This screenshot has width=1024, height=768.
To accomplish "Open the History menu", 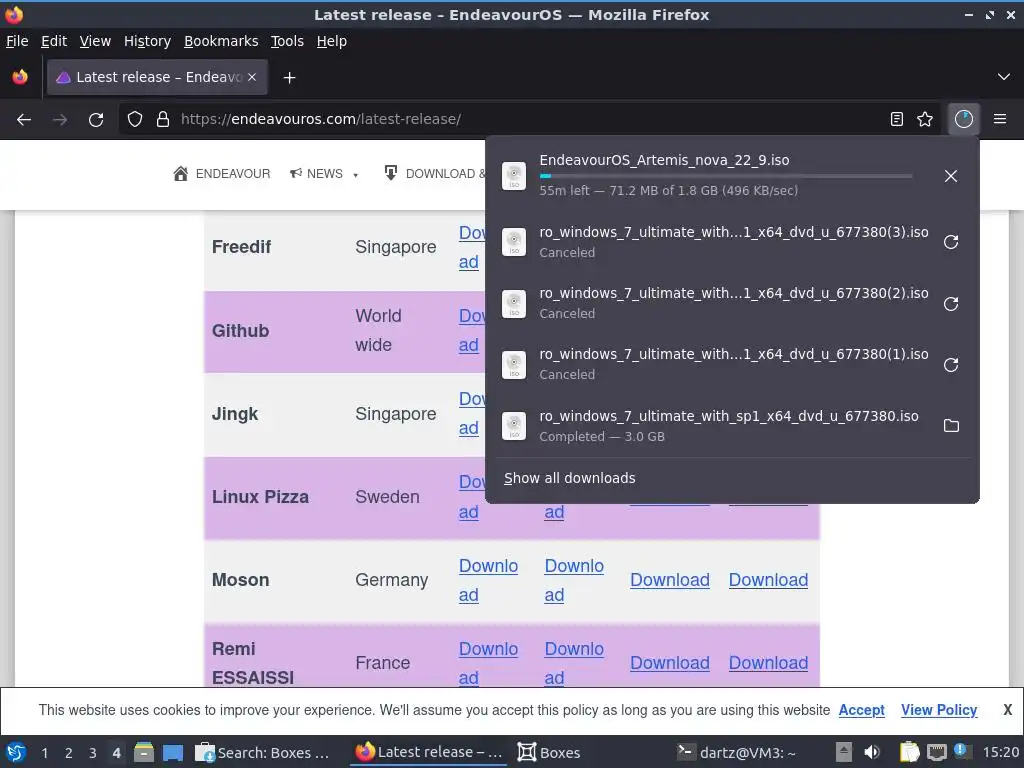I will (147, 41).
